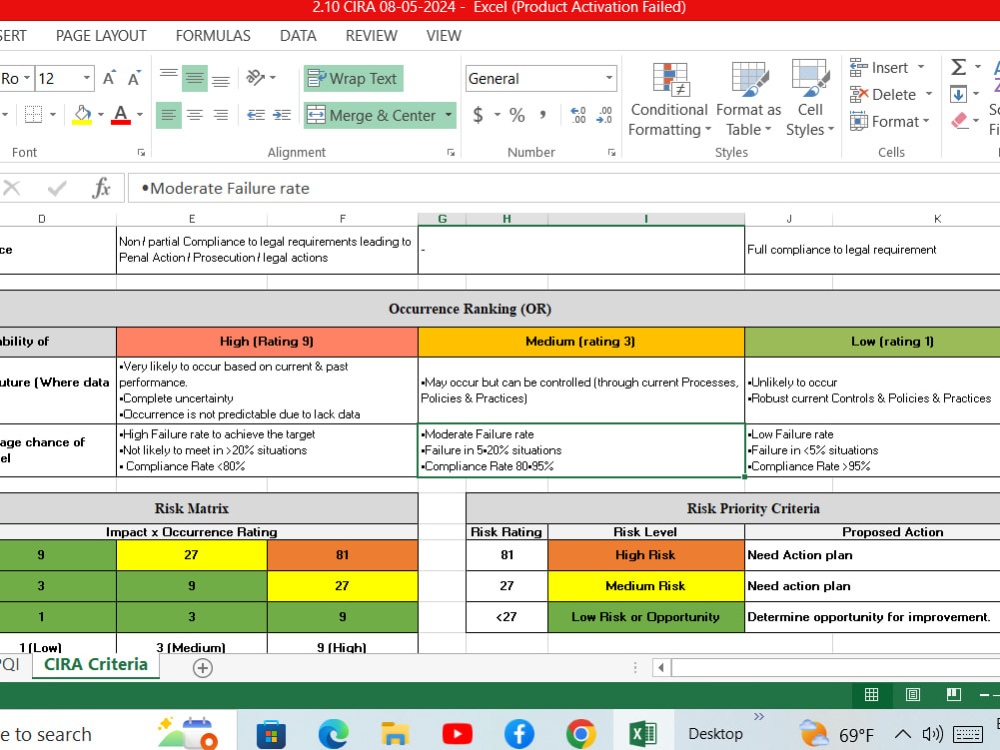Viewport: 1000px width, 750px height.
Task: Switch to Page Layout view
Action: [x=913, y=695]
